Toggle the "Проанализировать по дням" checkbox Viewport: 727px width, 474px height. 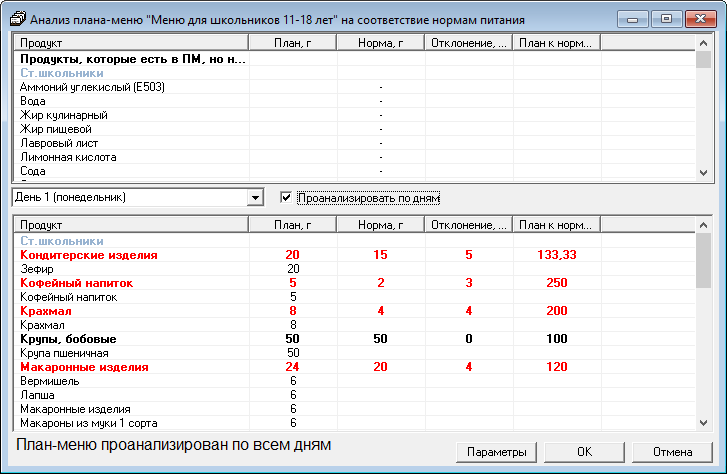[x=287, y=197]
